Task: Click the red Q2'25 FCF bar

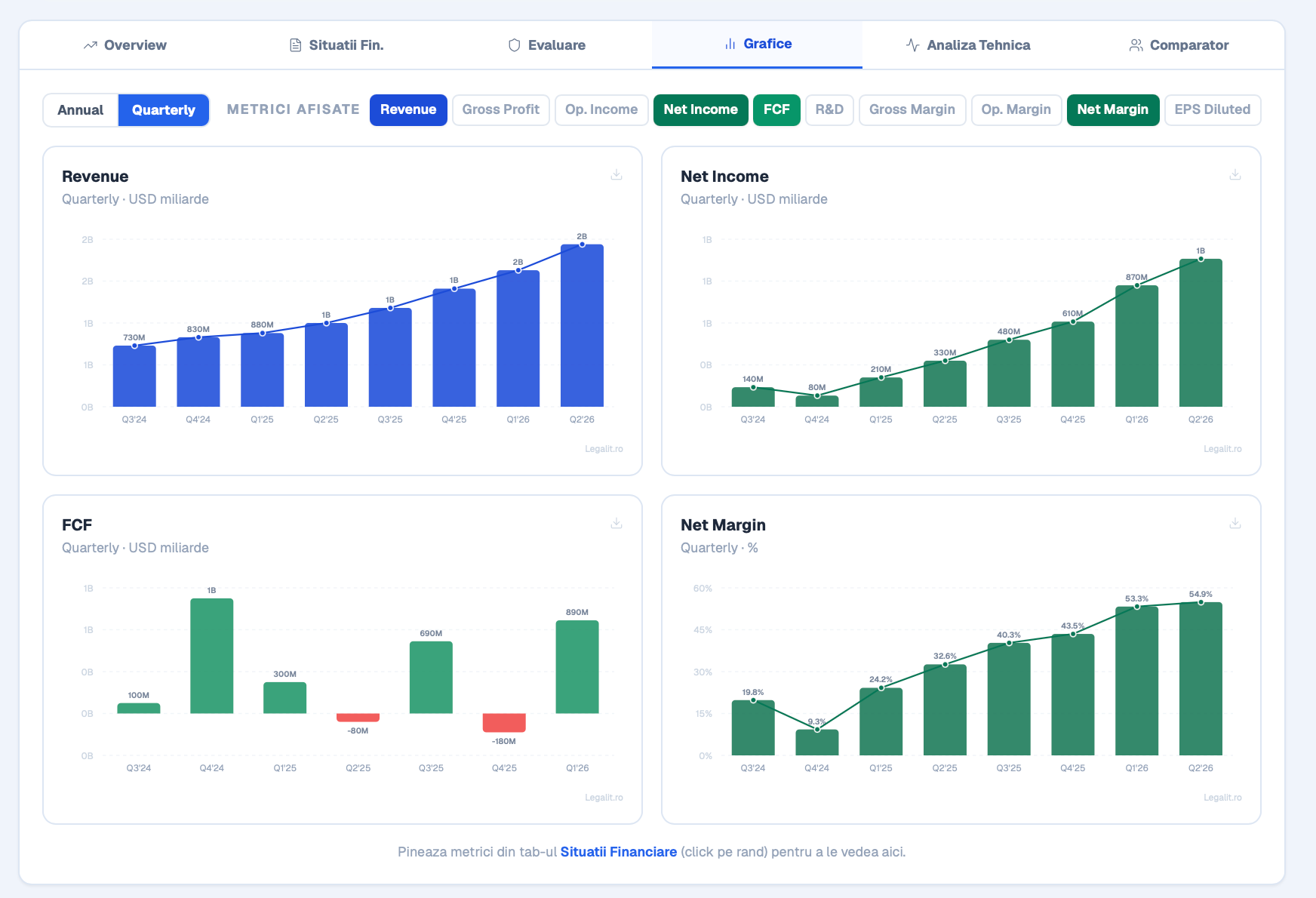Action: [x=358, y=718]
